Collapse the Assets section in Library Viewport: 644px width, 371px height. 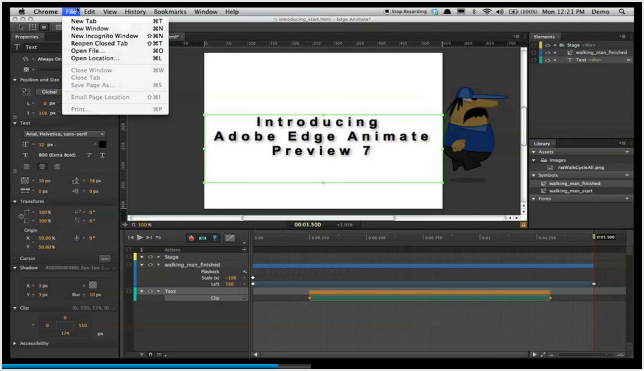click(534, 152)
